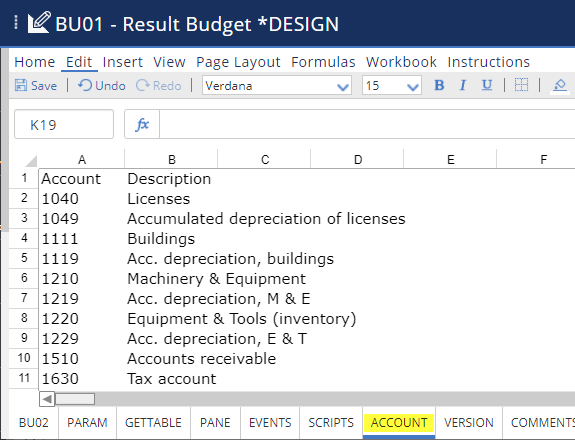Click the design pencil icon in title
575x440 pixels.
click(x=39, y=23)
